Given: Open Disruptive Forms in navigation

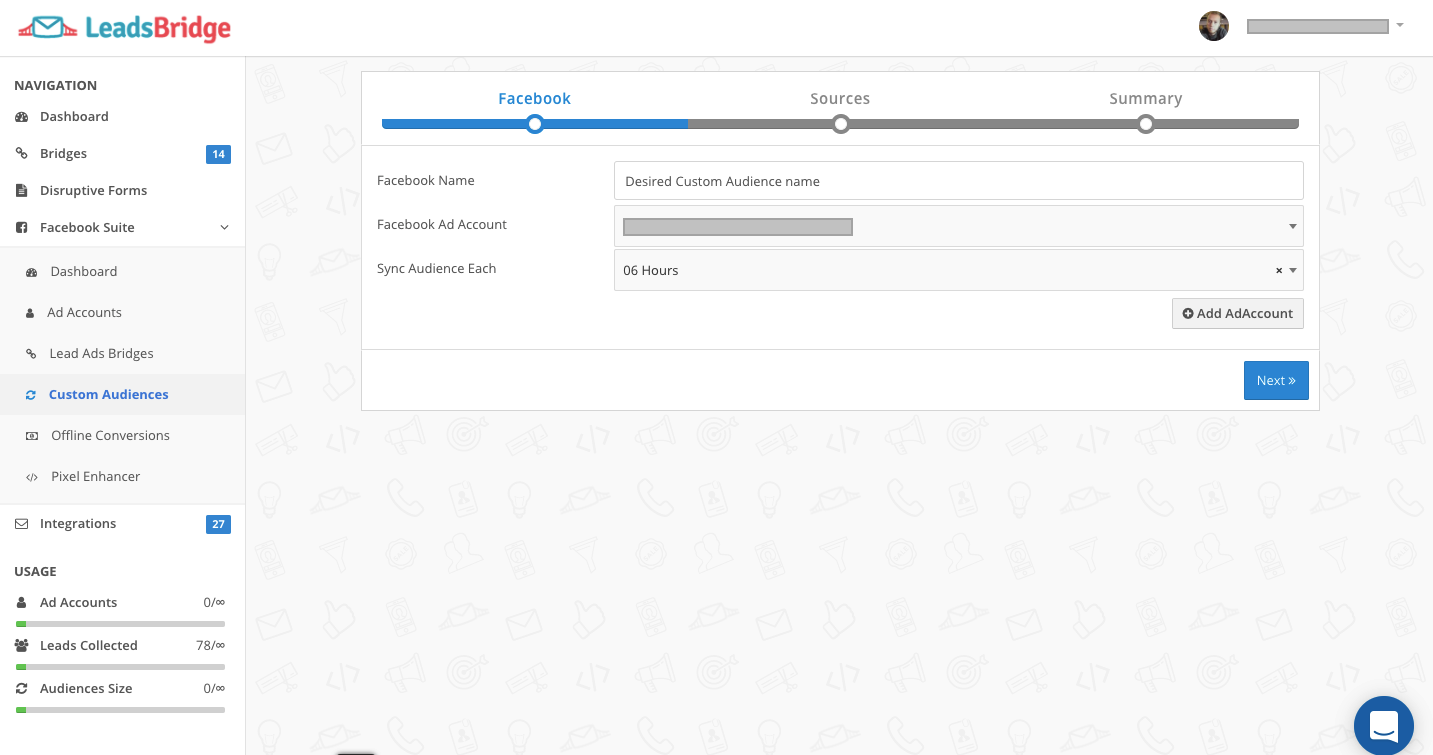Looking at the screenshot, I should point(93,191).
